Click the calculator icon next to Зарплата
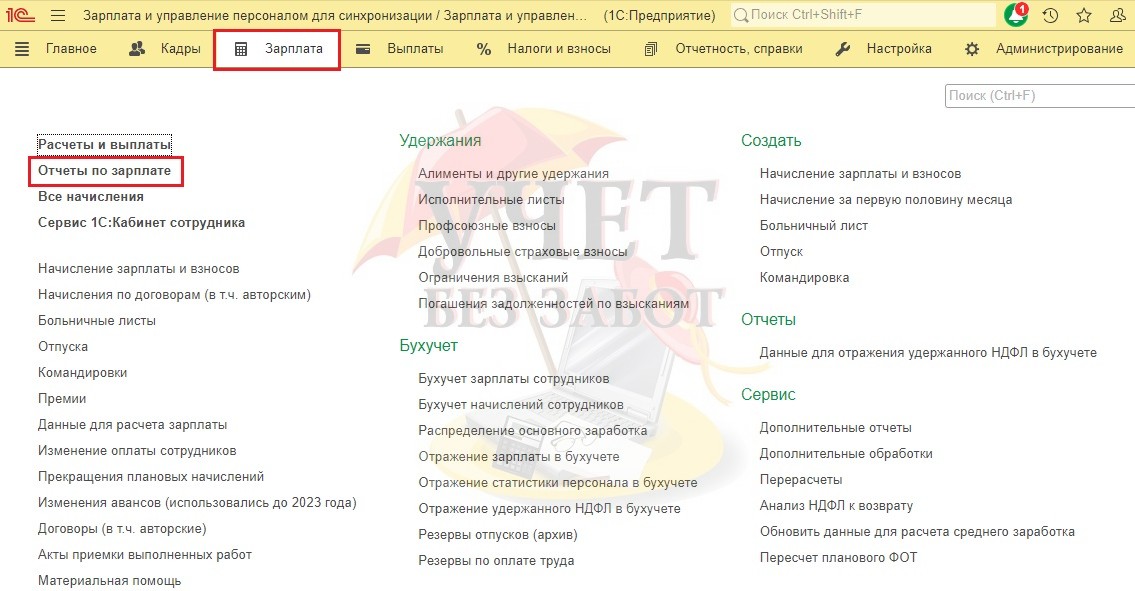The height and width of the screenshot is (591, 1135). tap(241, 49)
